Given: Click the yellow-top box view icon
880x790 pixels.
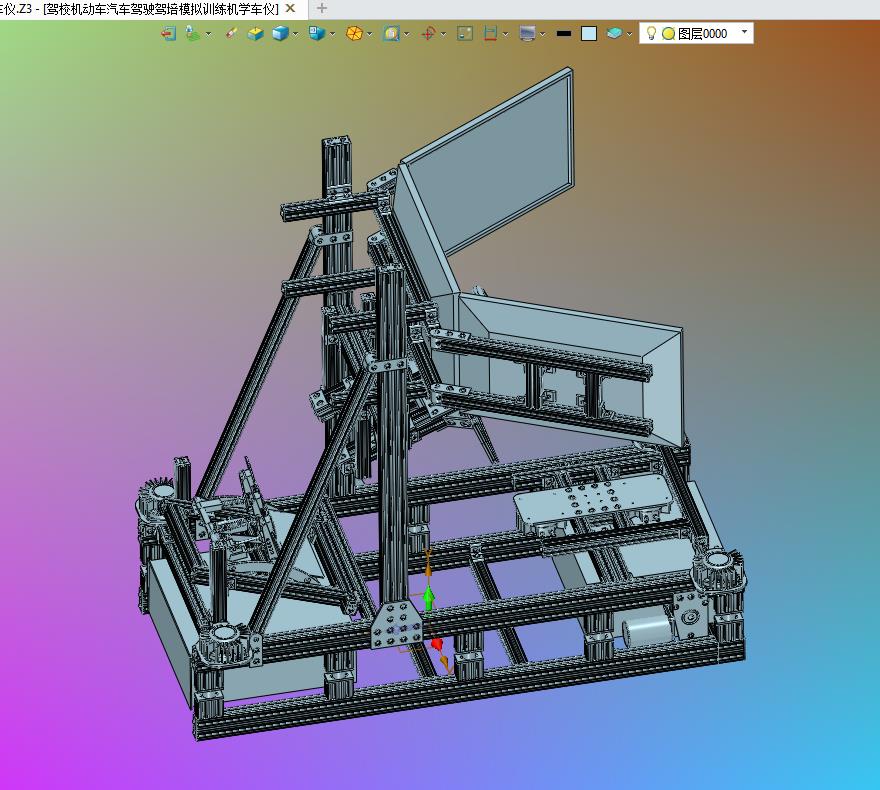Looking at the screenshot, I should coord(255,34).
